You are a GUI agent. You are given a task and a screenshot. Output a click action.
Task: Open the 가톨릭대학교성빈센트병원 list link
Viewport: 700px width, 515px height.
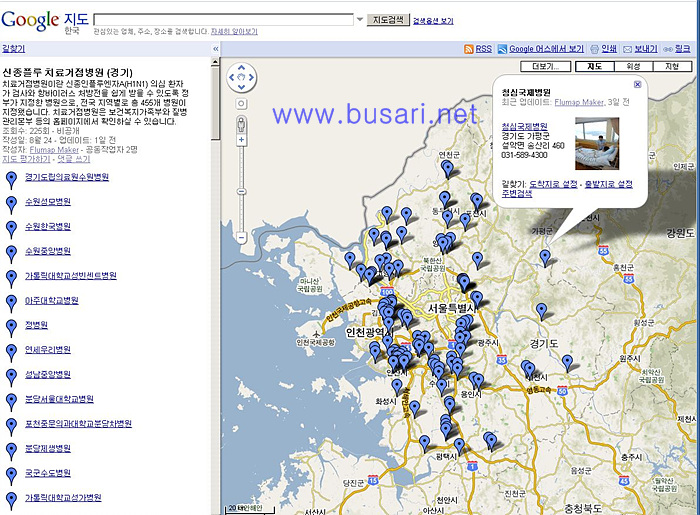pos(71,275)
